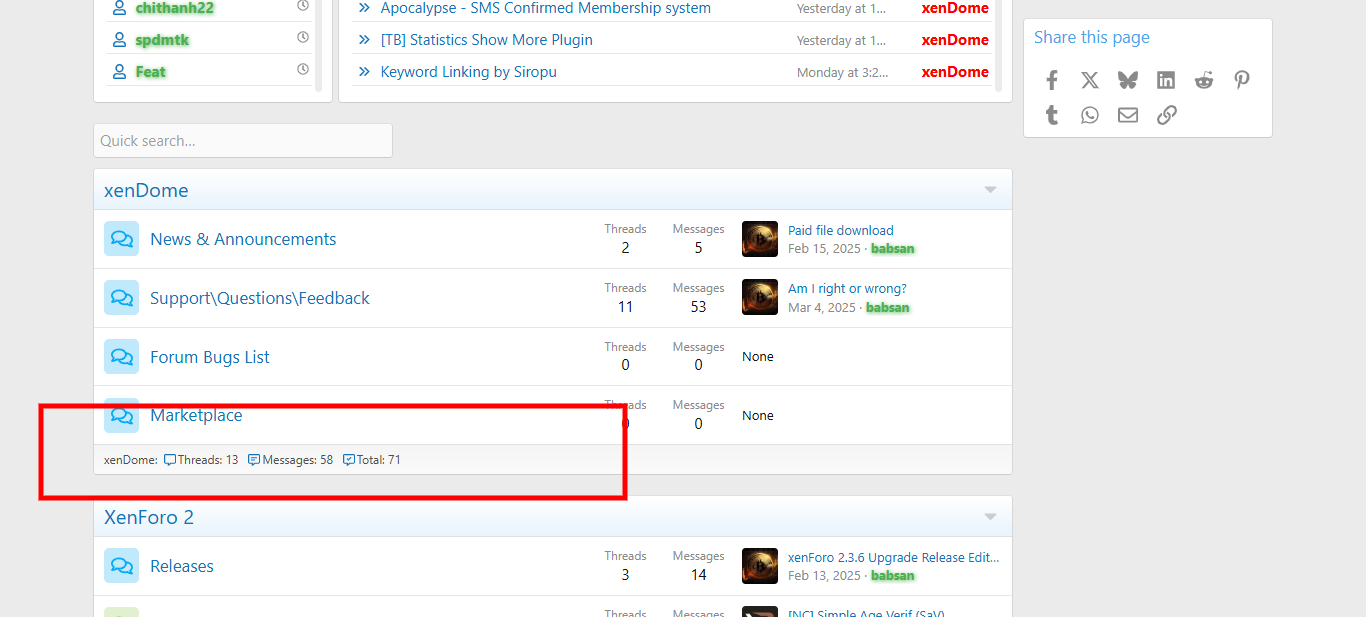Image resolution: width=1366 pixels, height=617 pixels.
Task: Click 'Messages: 58' in xenDome footer
Action: [x=290, y=460]
